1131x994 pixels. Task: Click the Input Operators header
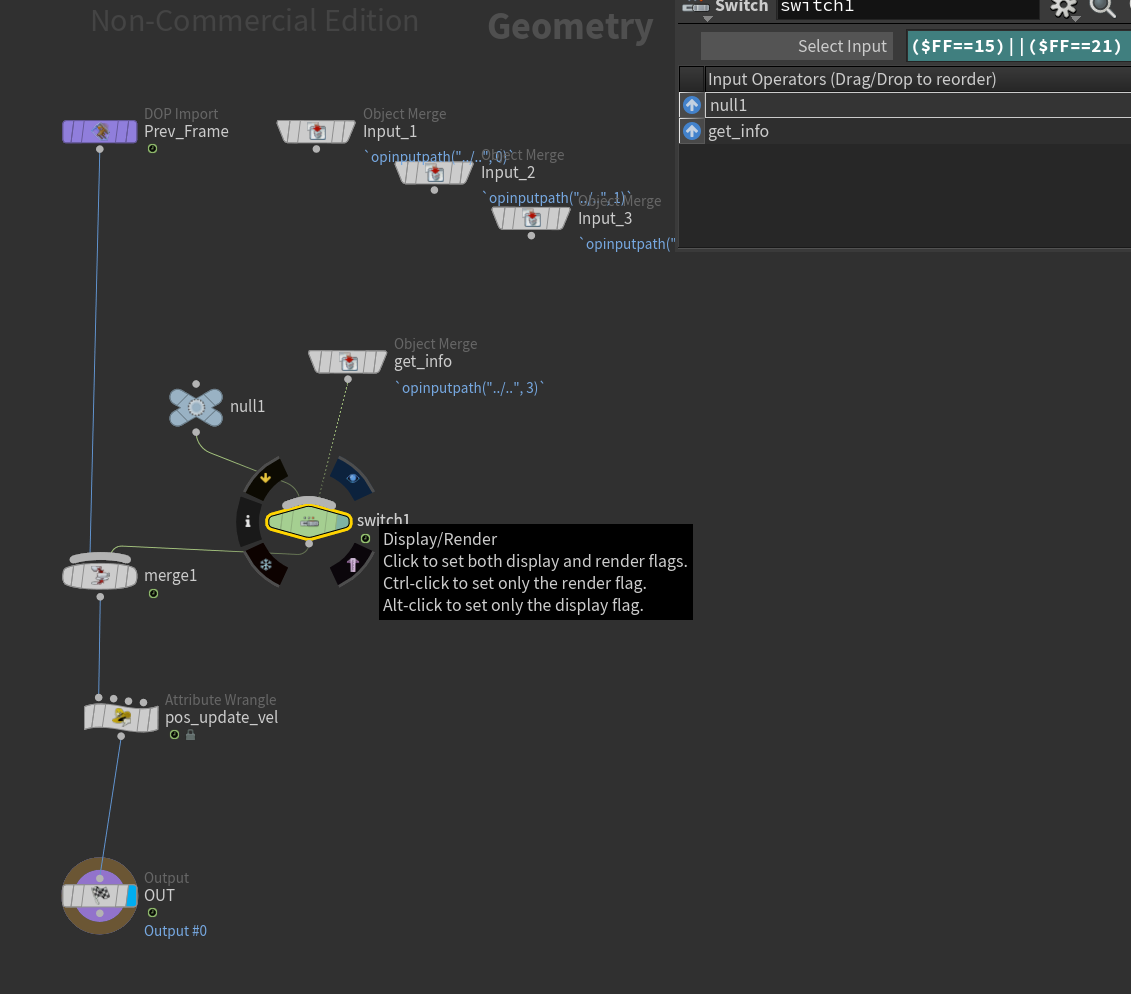[917, 79]
